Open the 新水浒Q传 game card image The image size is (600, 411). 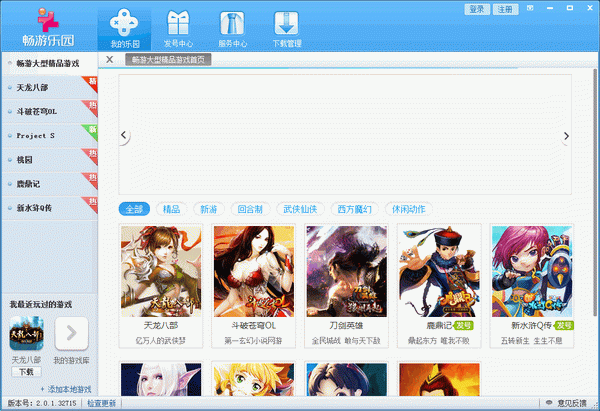532,271
